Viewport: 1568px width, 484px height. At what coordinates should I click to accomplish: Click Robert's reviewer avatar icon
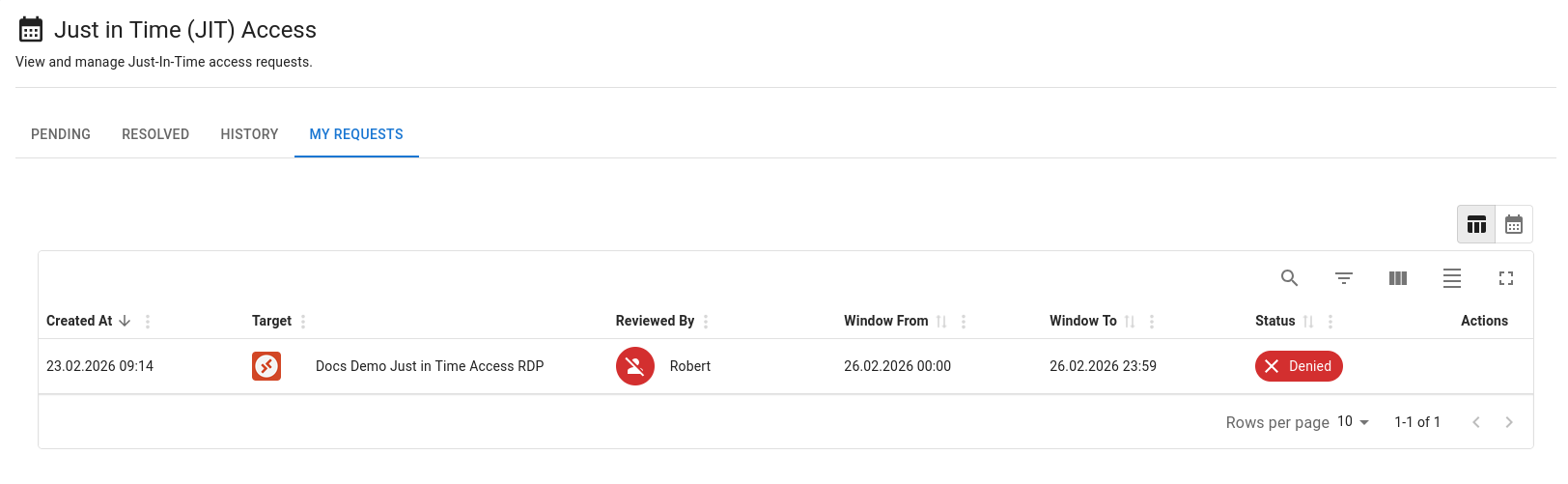[634, 366]
